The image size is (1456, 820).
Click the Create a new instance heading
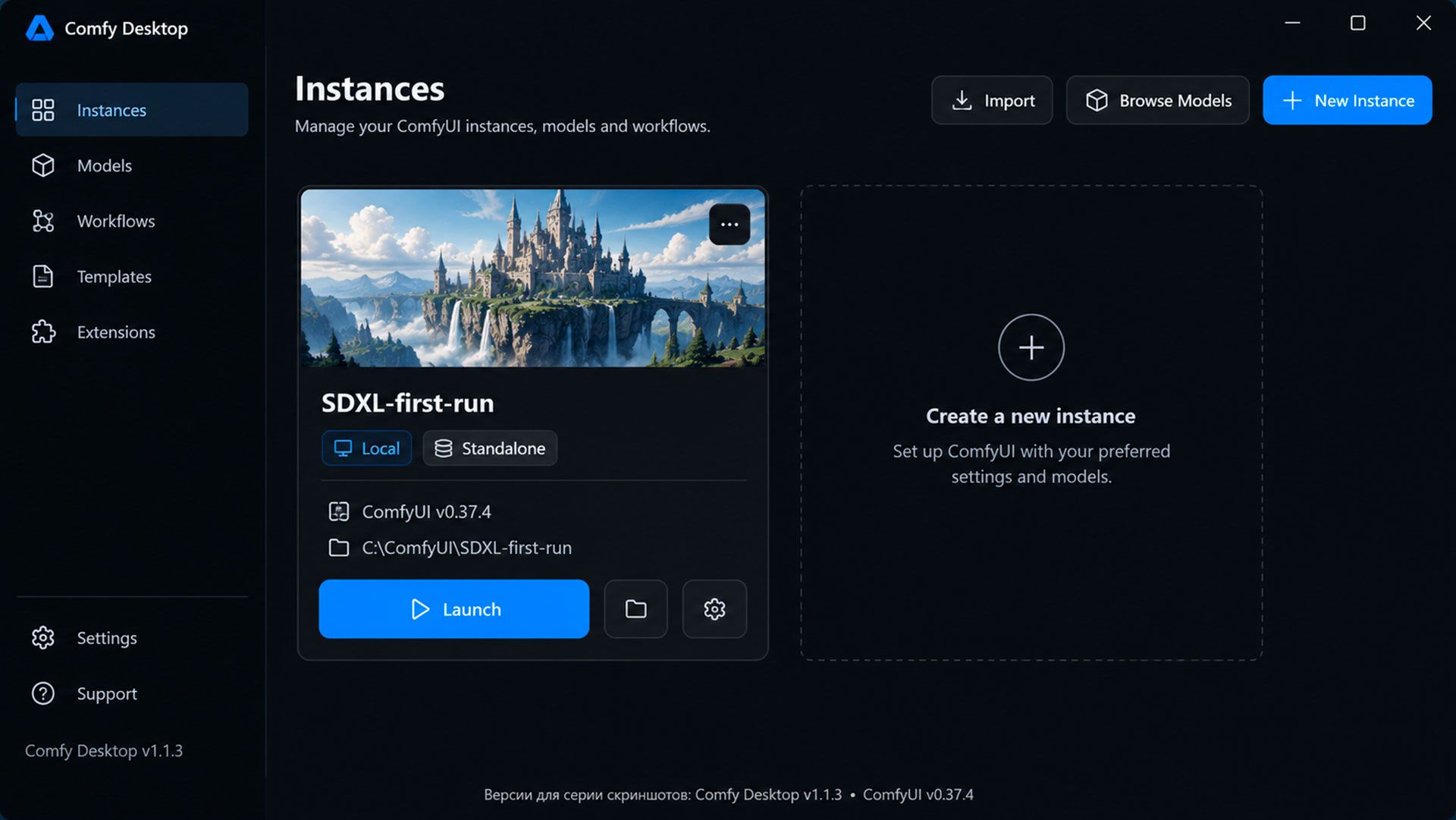[x=1031, y=416]
